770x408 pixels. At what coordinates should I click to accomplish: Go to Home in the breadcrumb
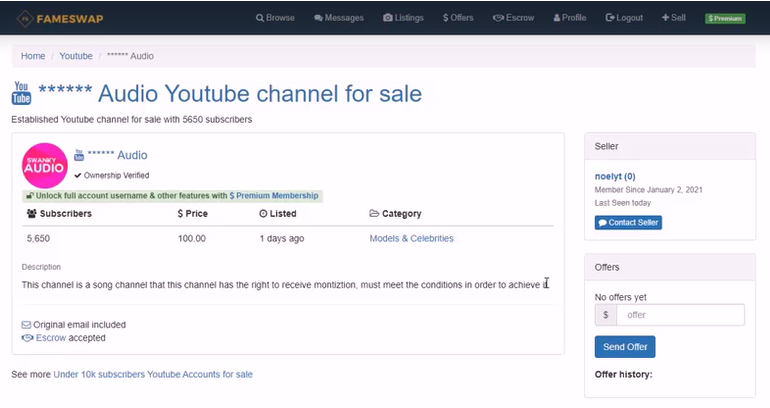click(33, 56)
